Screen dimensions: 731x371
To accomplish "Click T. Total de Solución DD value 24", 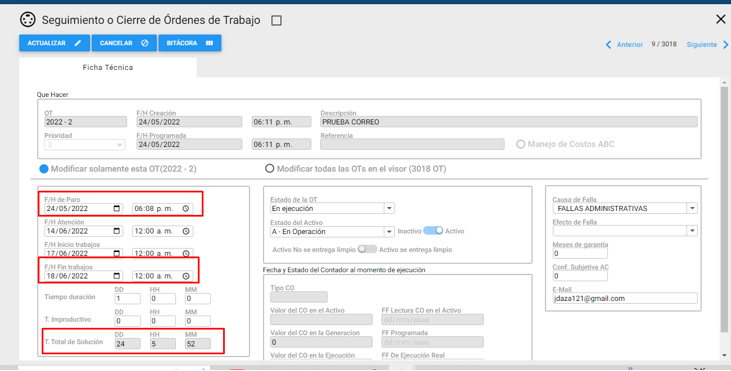I will pos(127,344).
